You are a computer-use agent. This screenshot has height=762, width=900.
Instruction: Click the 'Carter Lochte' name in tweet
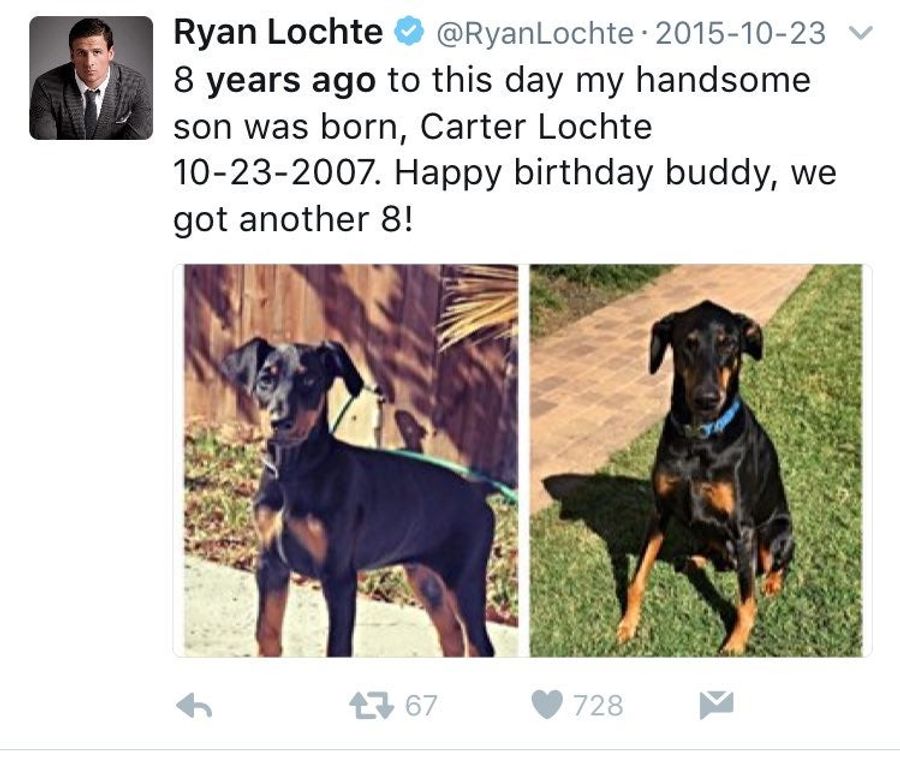(536, 126)
